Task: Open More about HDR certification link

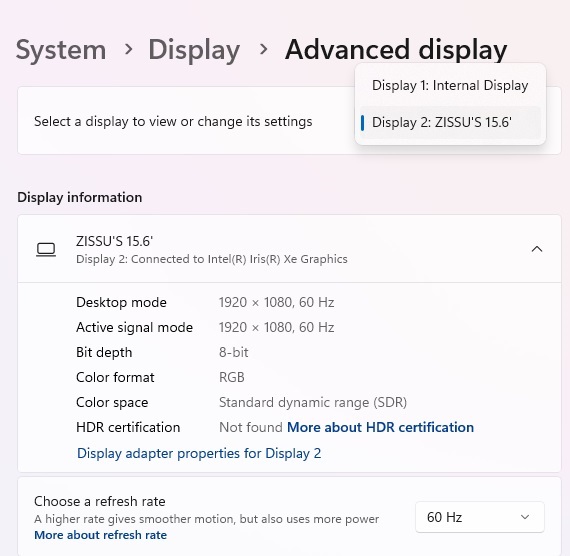Action: [380, 427]
